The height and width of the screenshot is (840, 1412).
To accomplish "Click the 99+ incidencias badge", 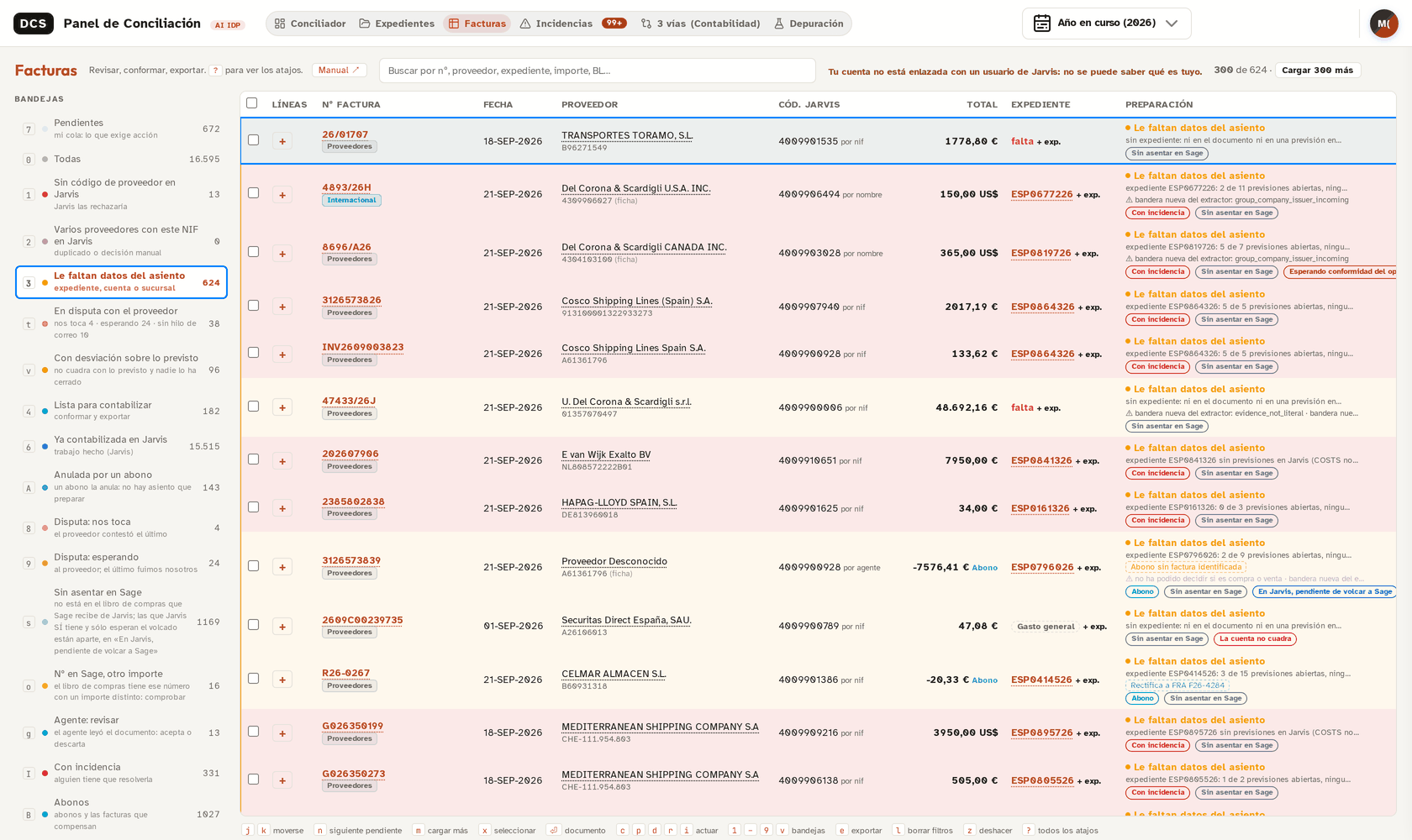I will point(614,24).
